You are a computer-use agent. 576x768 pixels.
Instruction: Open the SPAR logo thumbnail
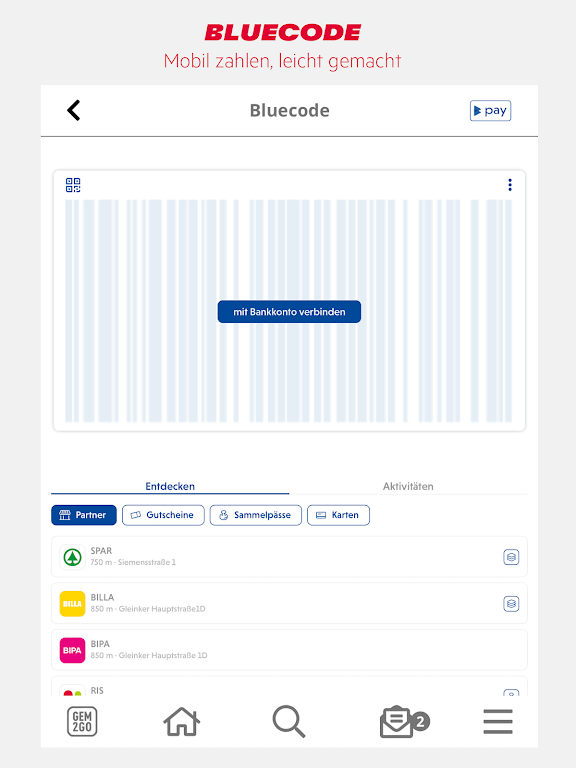pyautogui.click(x=72, y=557)
